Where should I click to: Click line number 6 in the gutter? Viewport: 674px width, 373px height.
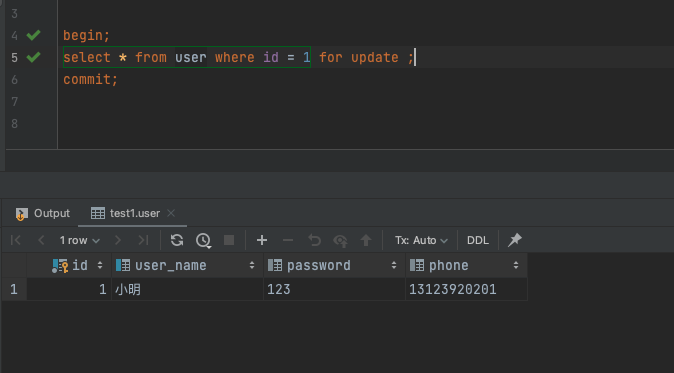click(15, 79)
